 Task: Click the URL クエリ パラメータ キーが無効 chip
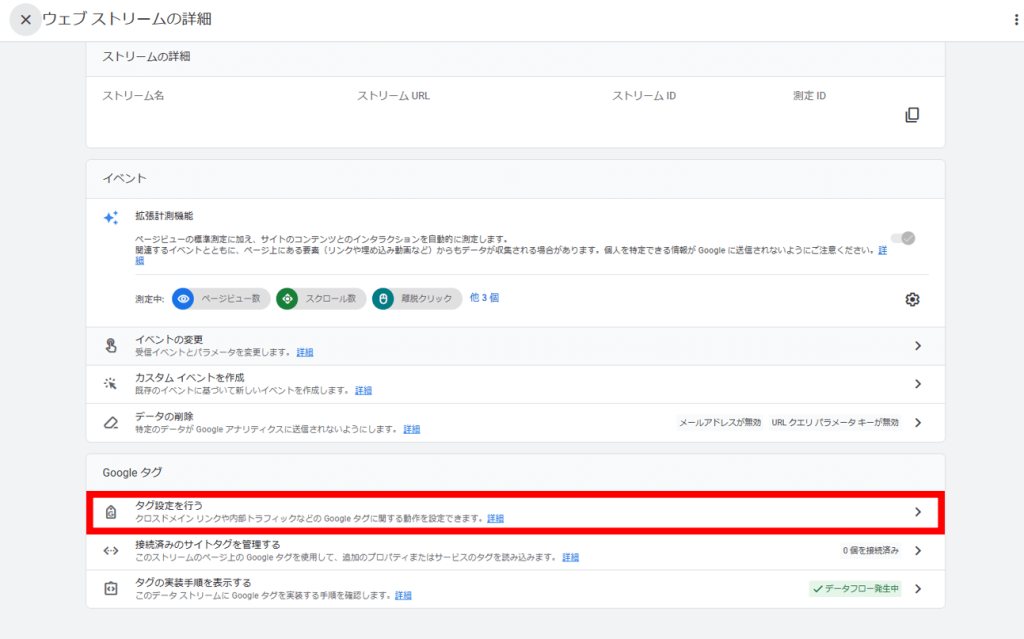pos(835,423)
